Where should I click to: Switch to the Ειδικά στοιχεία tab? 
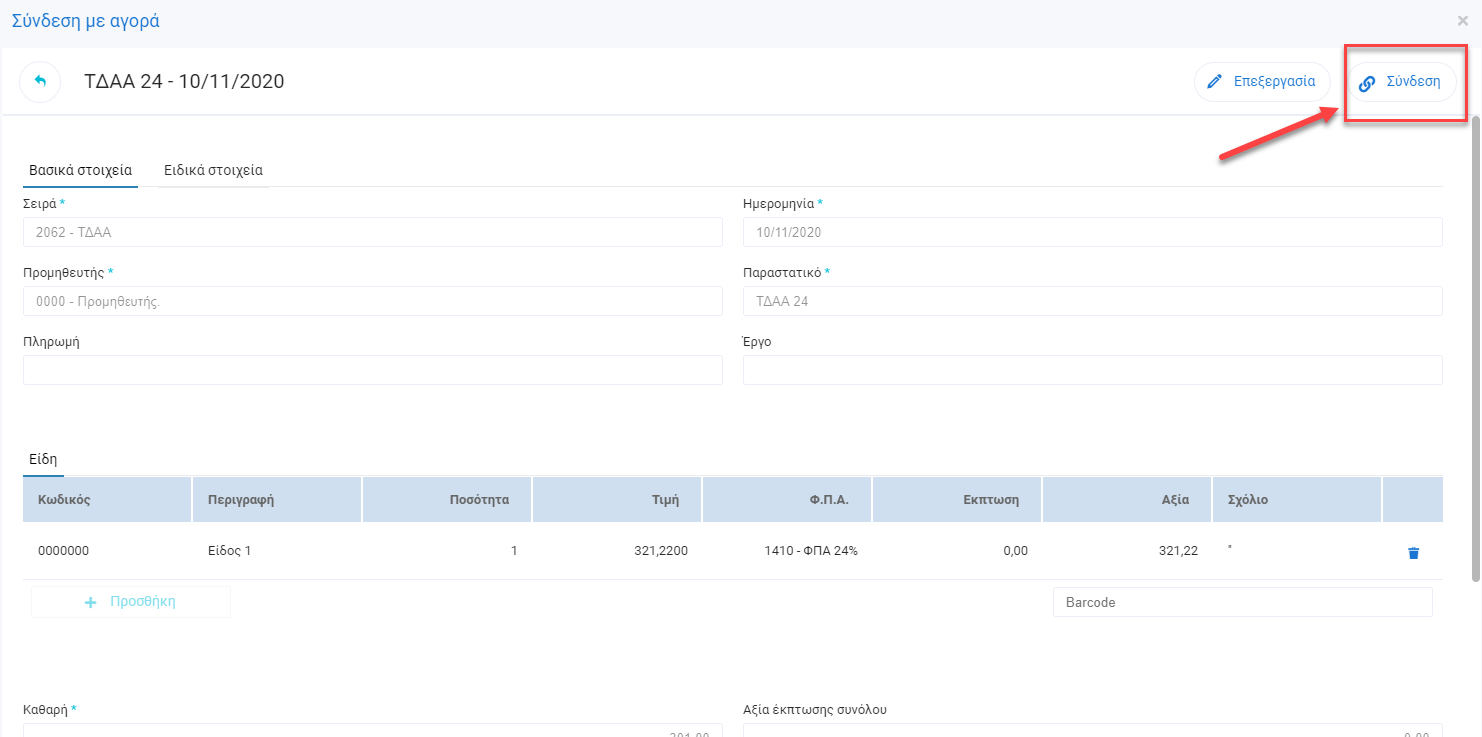pyautogui.click(x=213, y=170)
